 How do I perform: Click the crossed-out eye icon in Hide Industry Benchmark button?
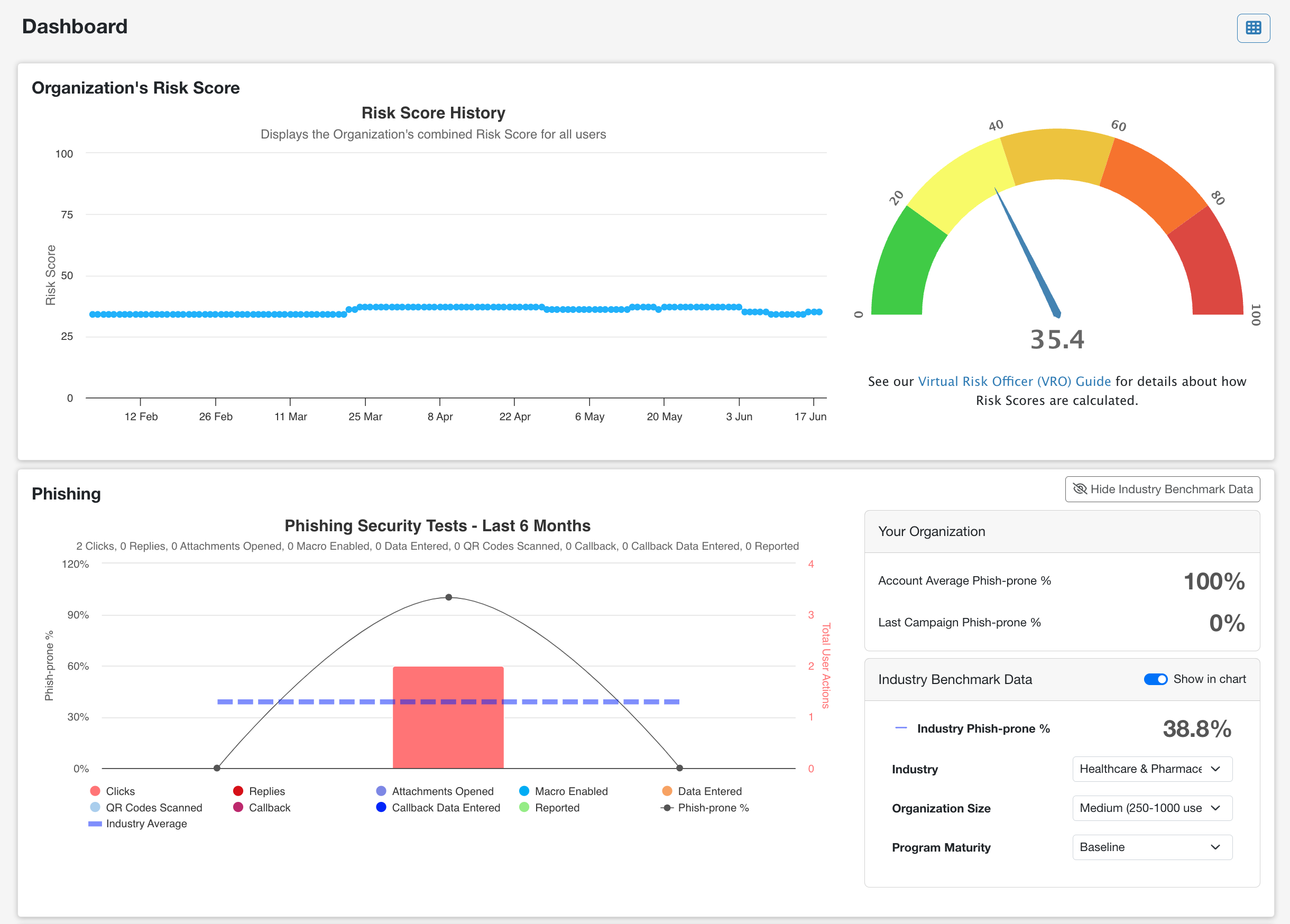pyautogui.click(x=1080, y=489)
